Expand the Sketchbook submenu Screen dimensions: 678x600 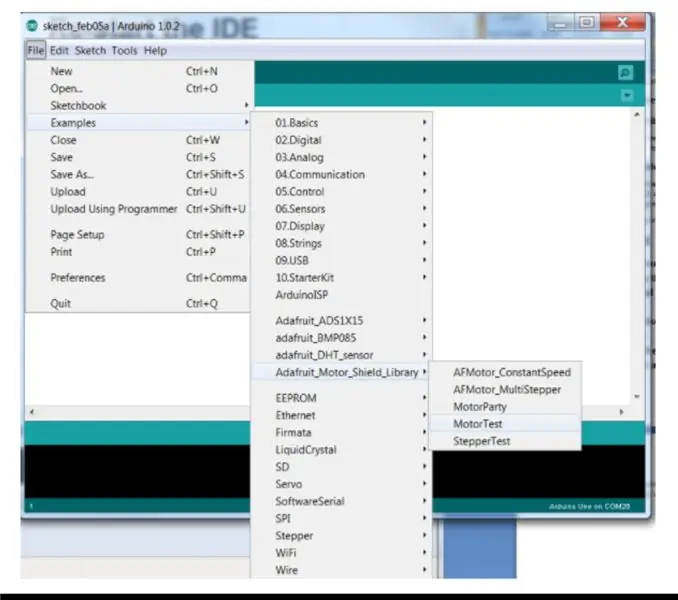click(x=138, y=105)
